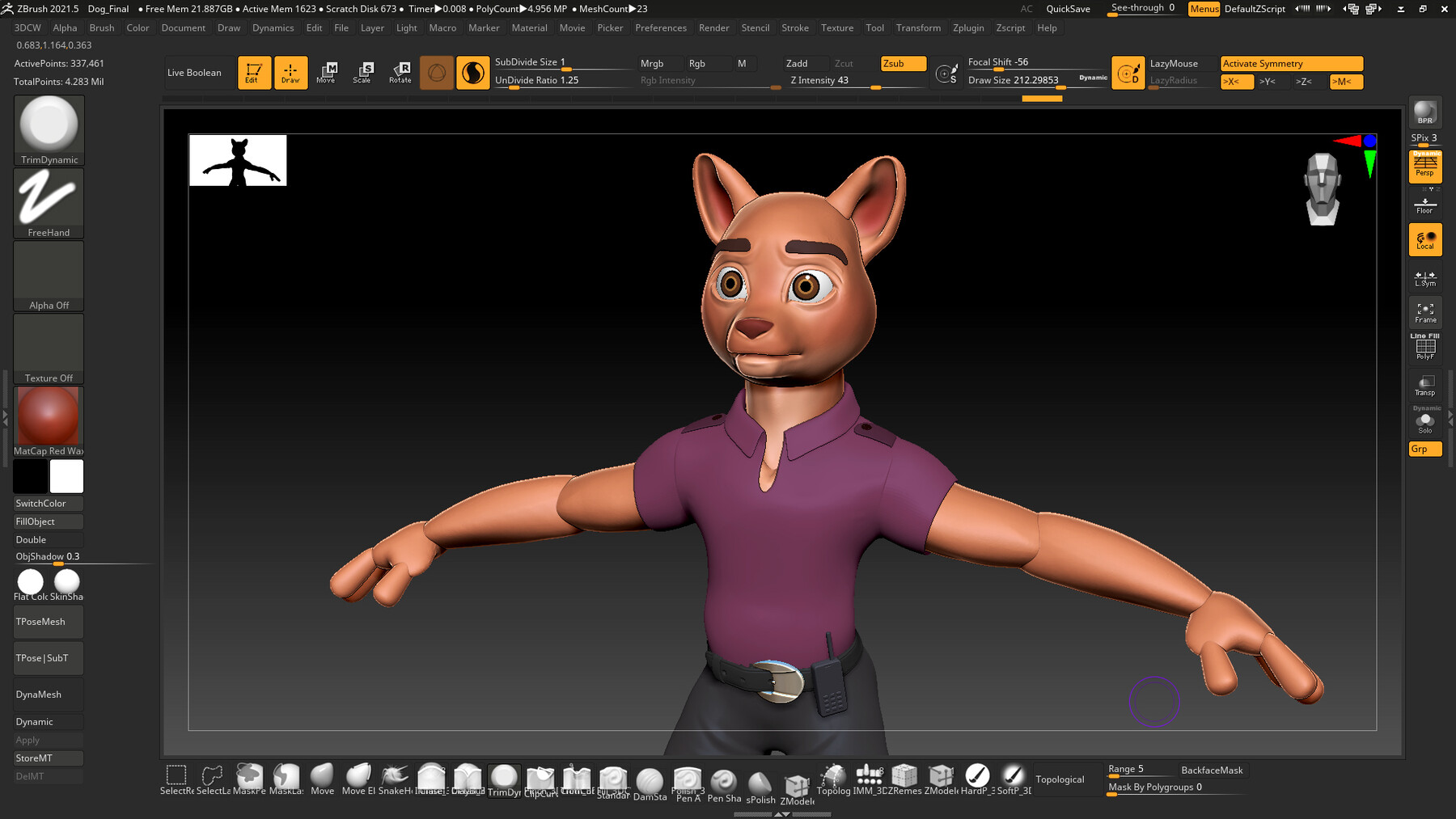The image size is (1456, 819).
Task: Click the Frame view icon
Action: [1425, 313]
